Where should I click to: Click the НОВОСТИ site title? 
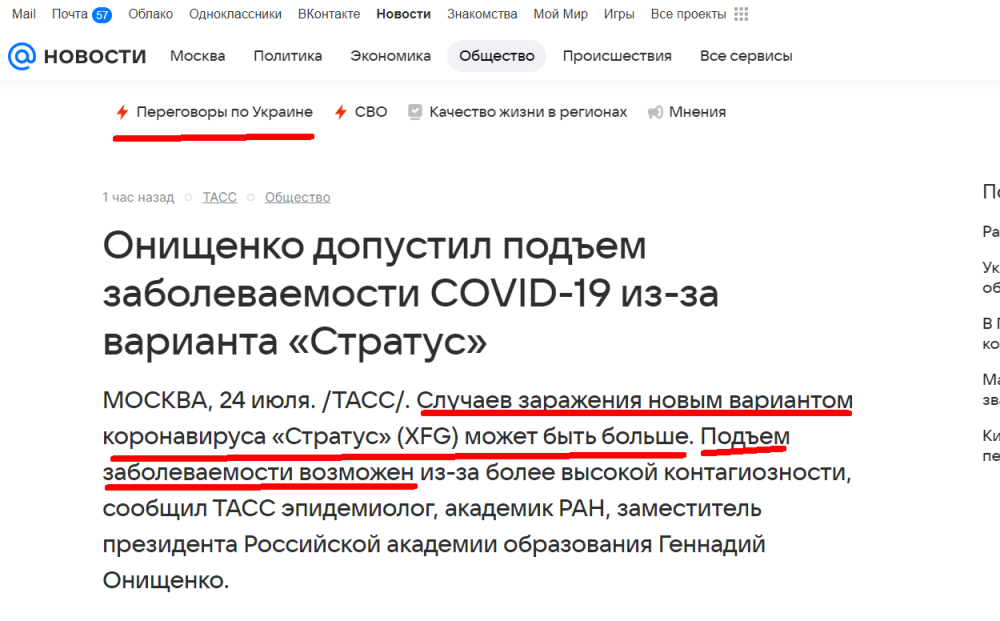tap(95, 57)
